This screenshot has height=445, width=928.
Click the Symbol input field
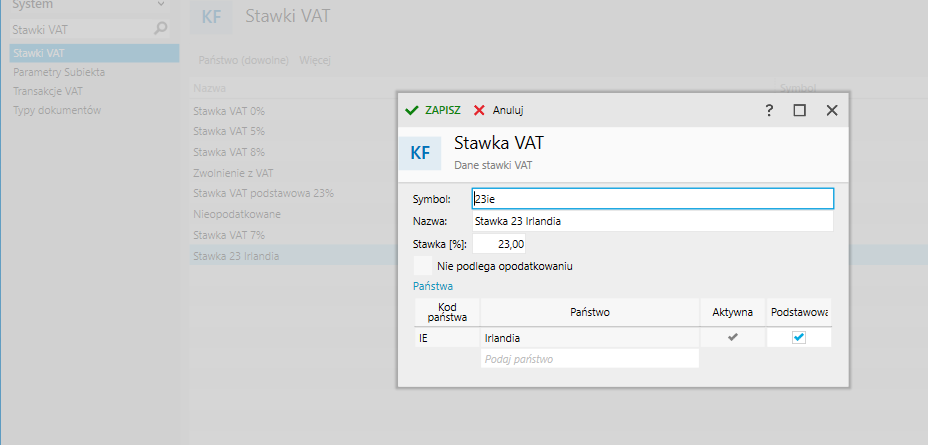point(653,199)
